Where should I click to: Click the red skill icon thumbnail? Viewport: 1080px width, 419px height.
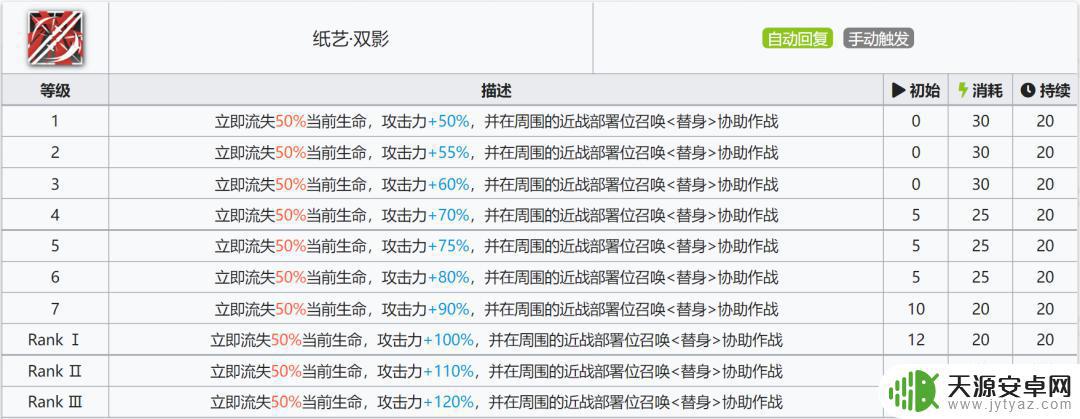click(x=55, y=39)
